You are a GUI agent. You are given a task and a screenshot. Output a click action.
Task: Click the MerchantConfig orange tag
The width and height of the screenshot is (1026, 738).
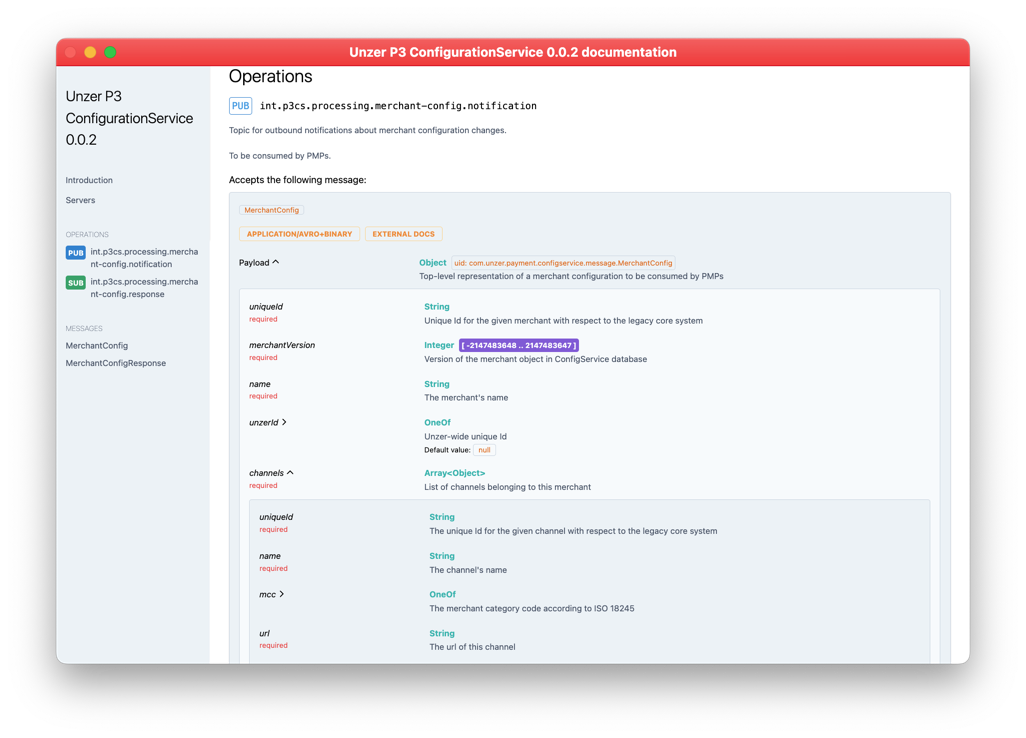[x=272, y=210]
